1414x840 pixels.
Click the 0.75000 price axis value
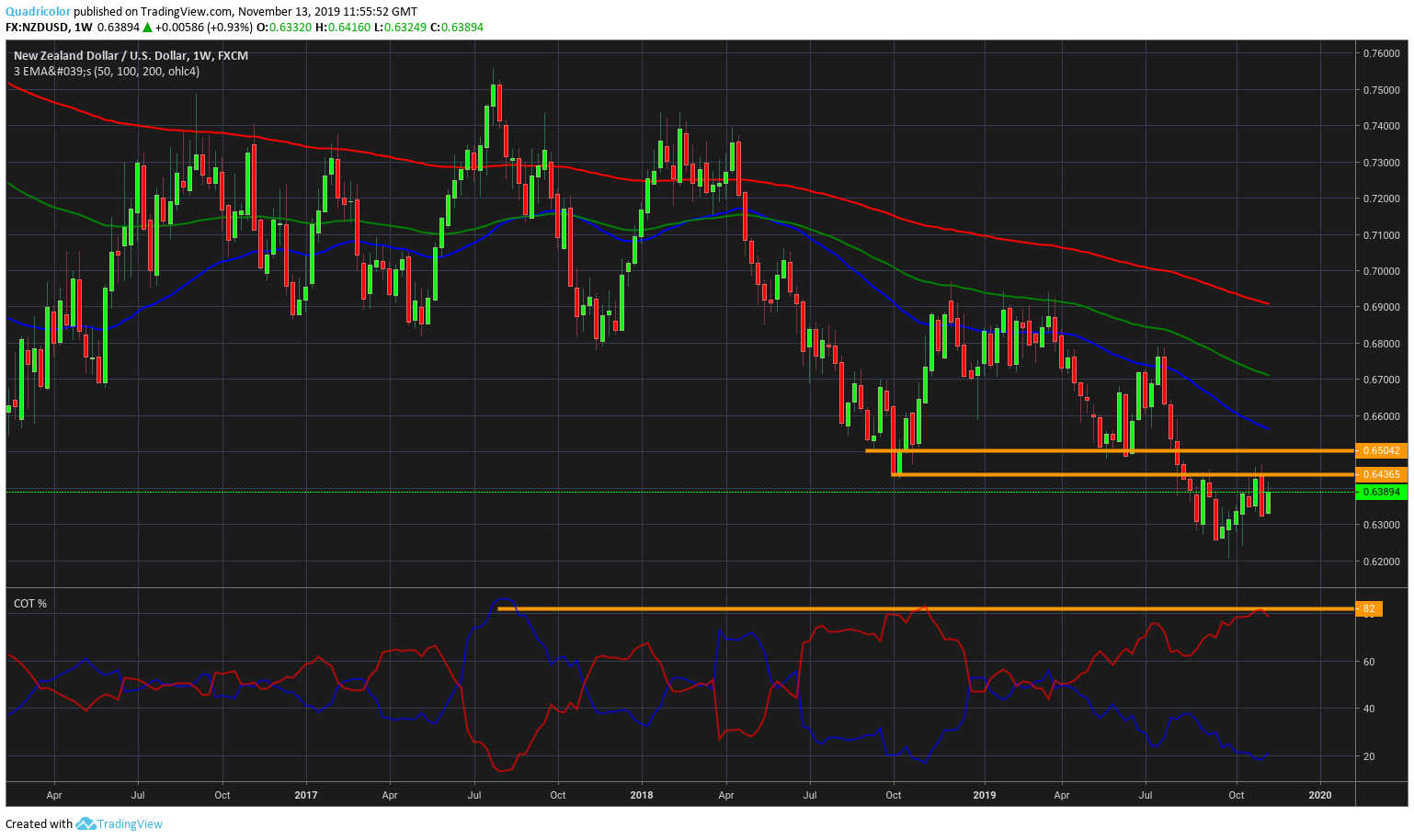[x=1381, y=90]
